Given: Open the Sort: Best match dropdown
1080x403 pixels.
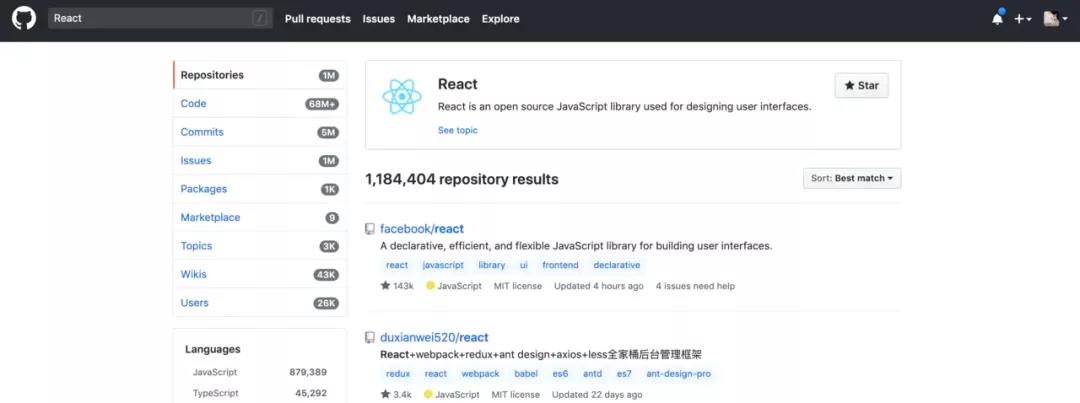Looking at the screenshot, I should tap(852, 178).
